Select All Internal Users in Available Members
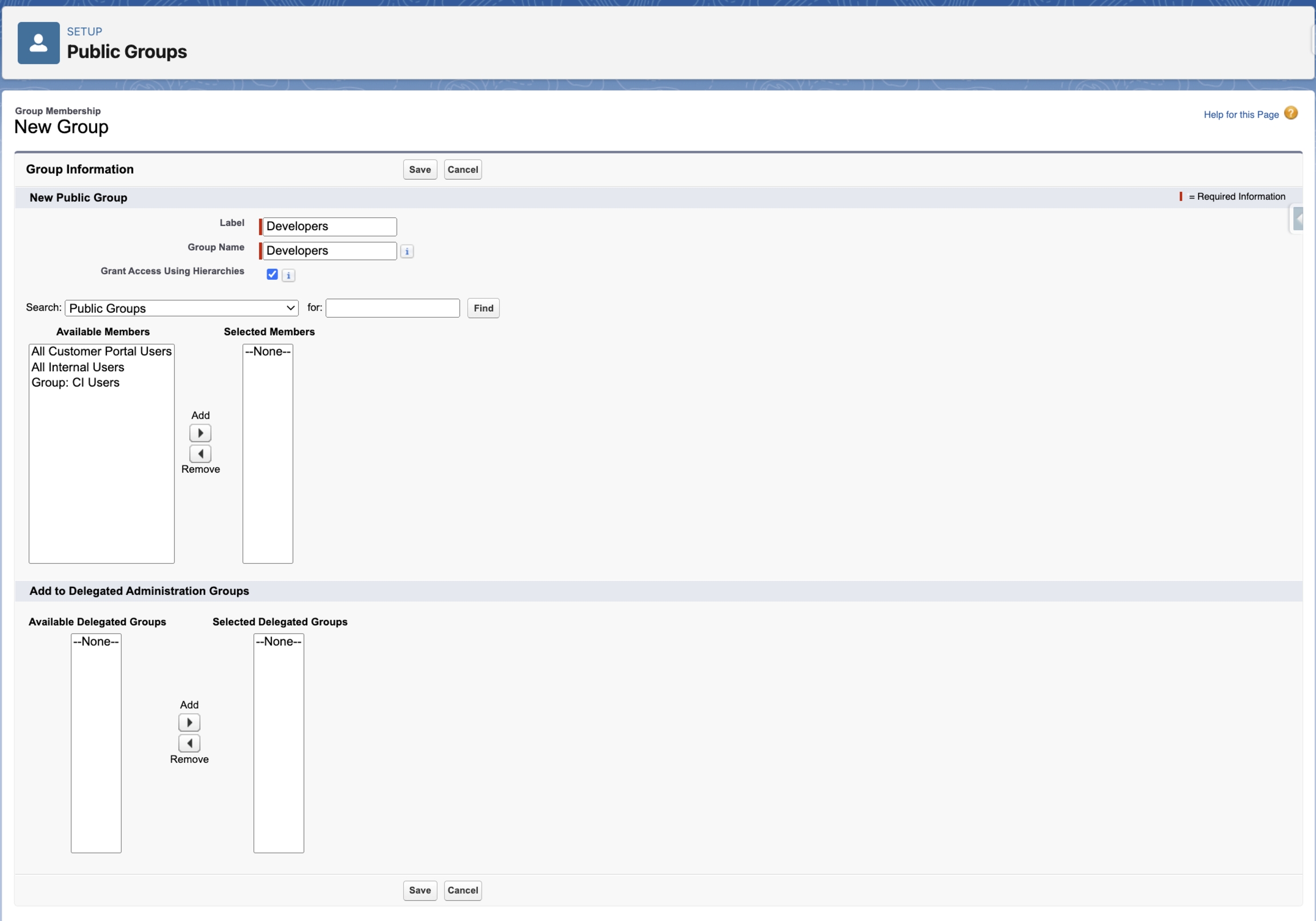The image size is (1316, 921). pyautogui.click(x=78, y=367)
